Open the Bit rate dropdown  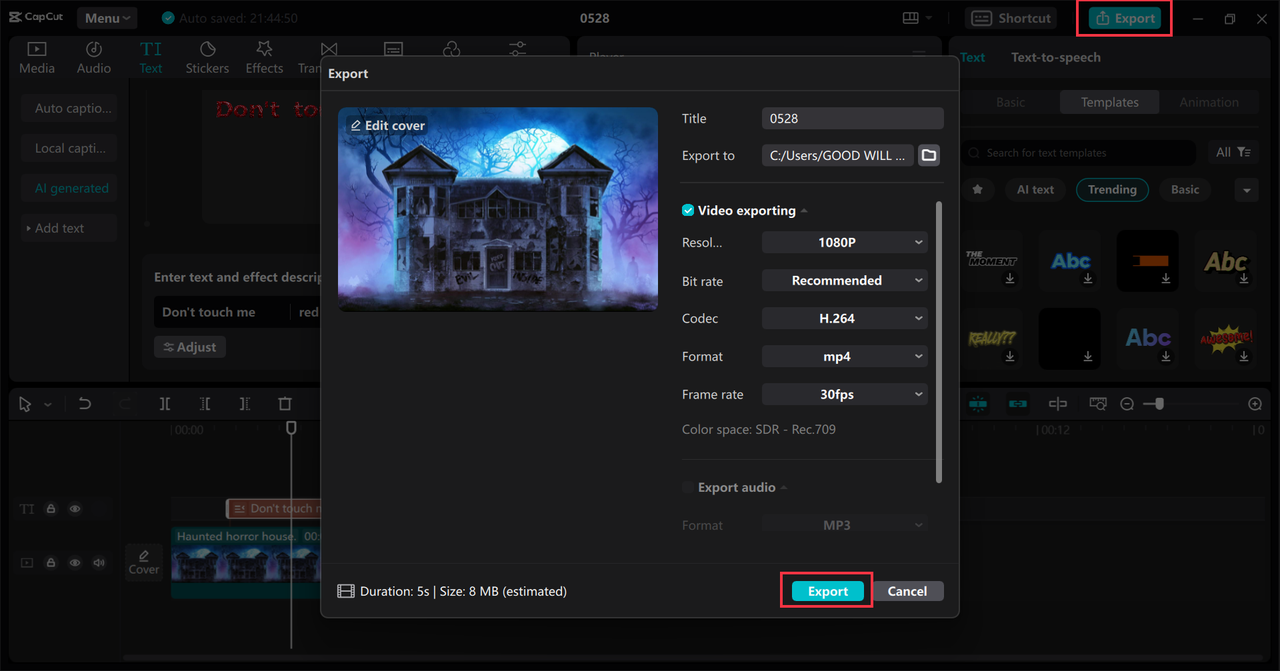(845, 280)
